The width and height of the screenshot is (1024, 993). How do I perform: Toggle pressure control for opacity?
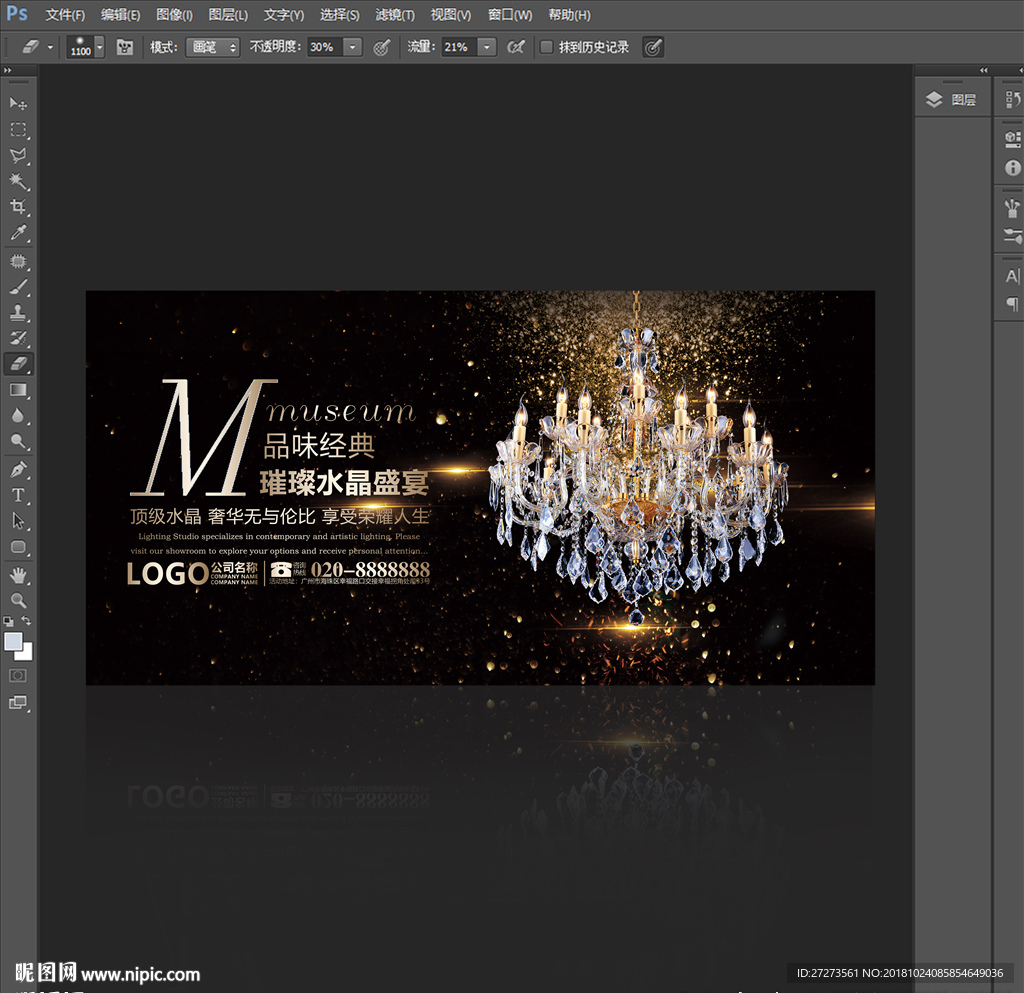pos(382,47)
